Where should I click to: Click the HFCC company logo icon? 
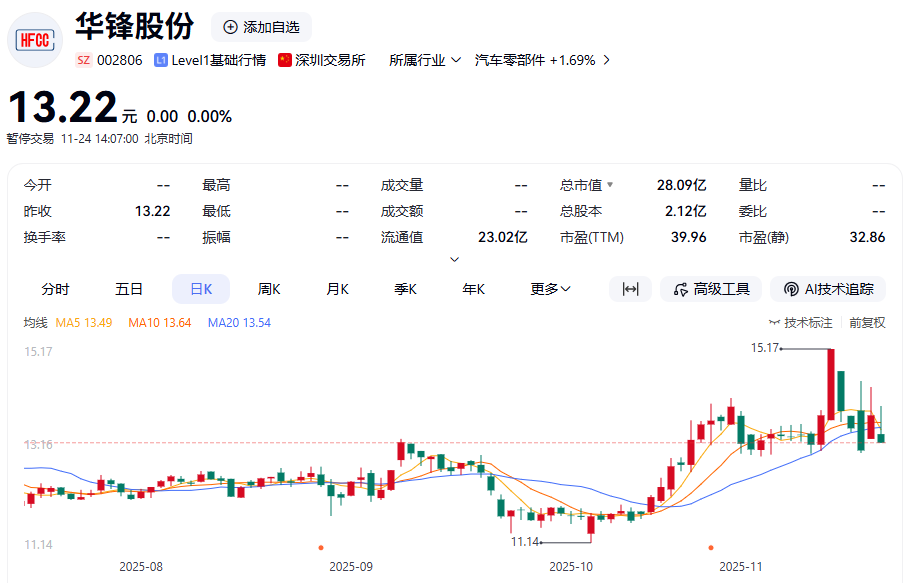click(x=35, y=39)
